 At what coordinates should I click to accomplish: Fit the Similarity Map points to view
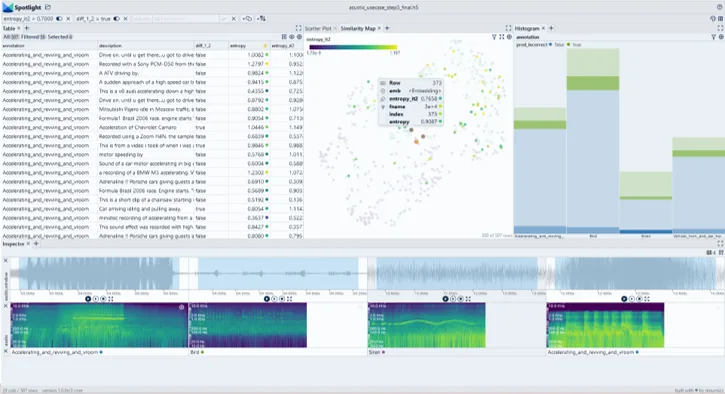502,37
